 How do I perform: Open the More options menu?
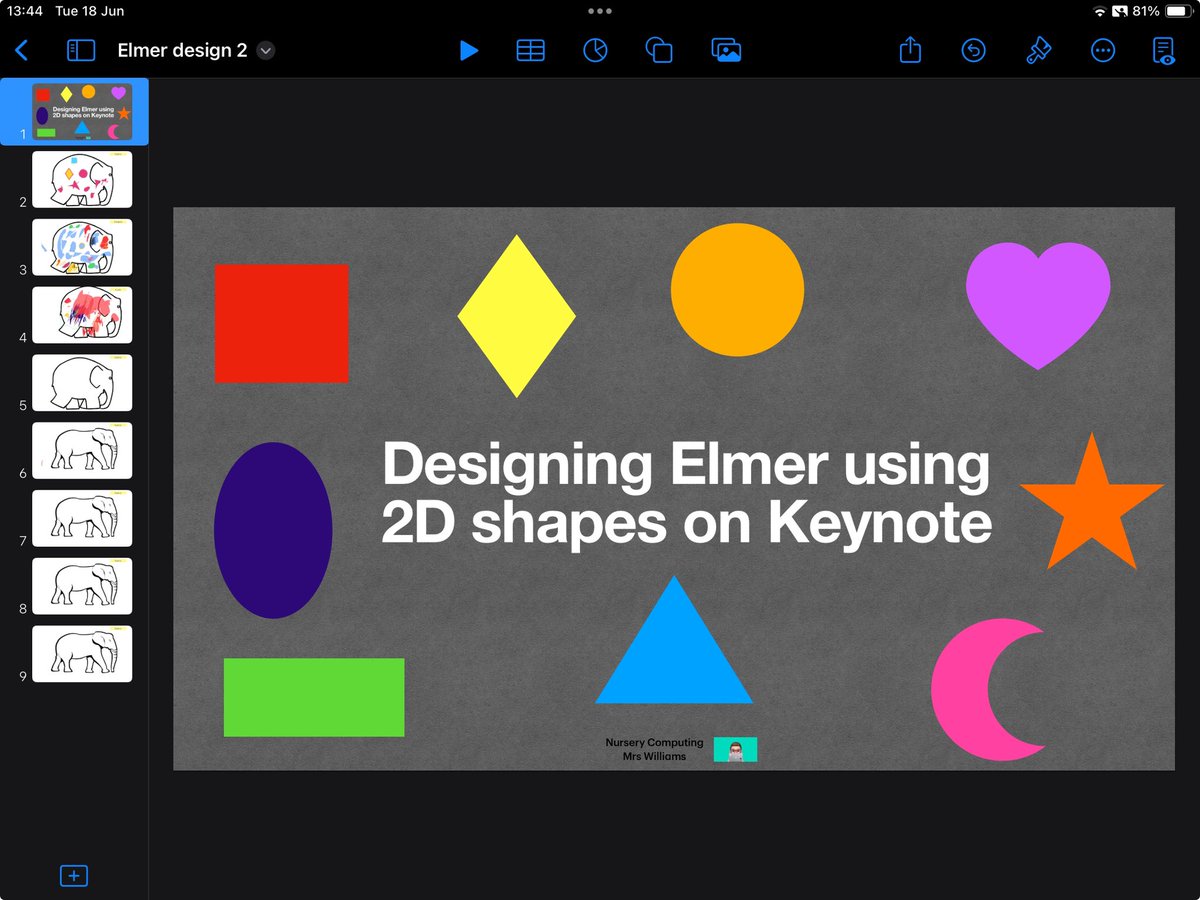(1103, 50)
